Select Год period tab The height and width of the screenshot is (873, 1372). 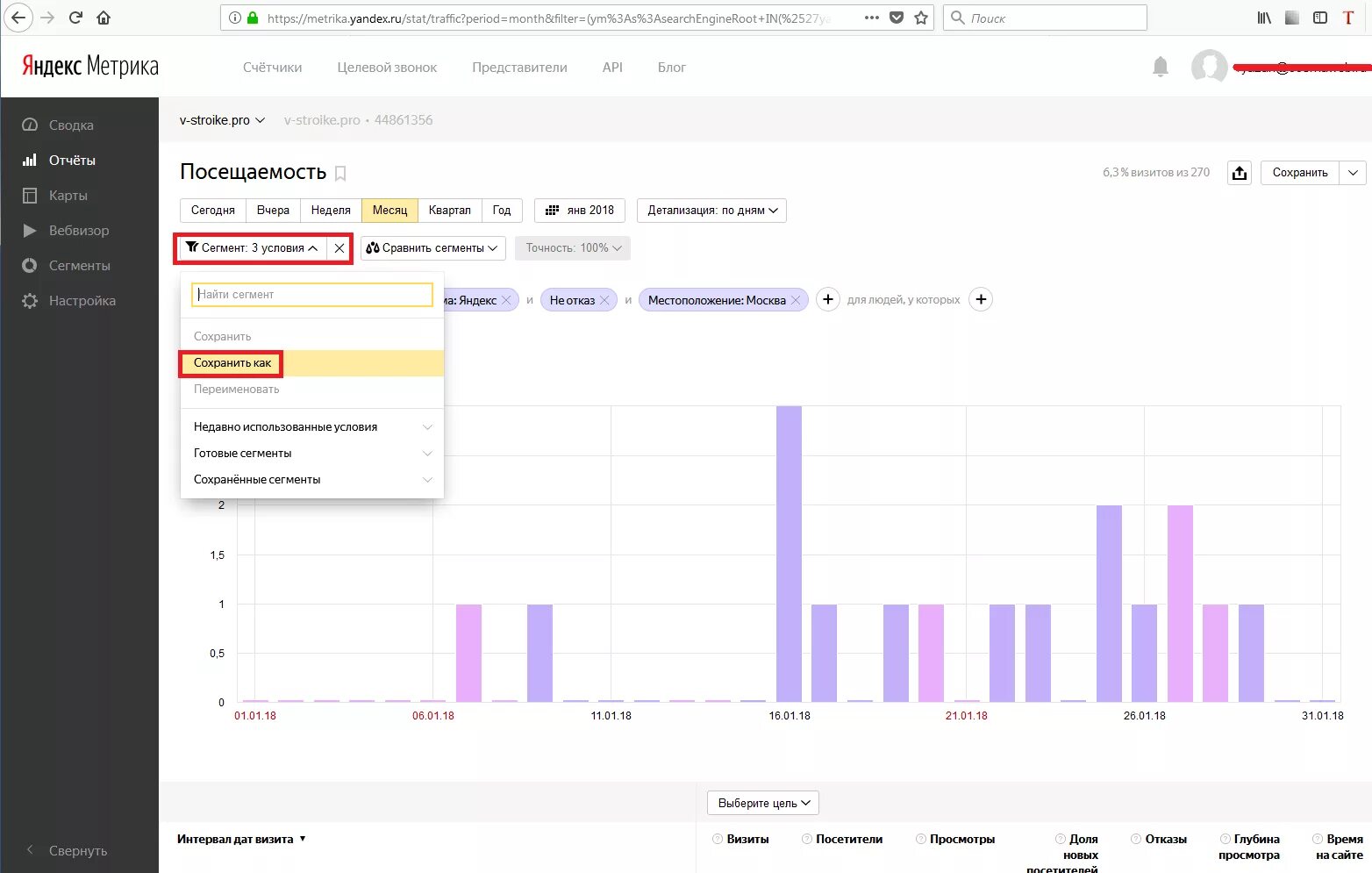coord(502,211)
